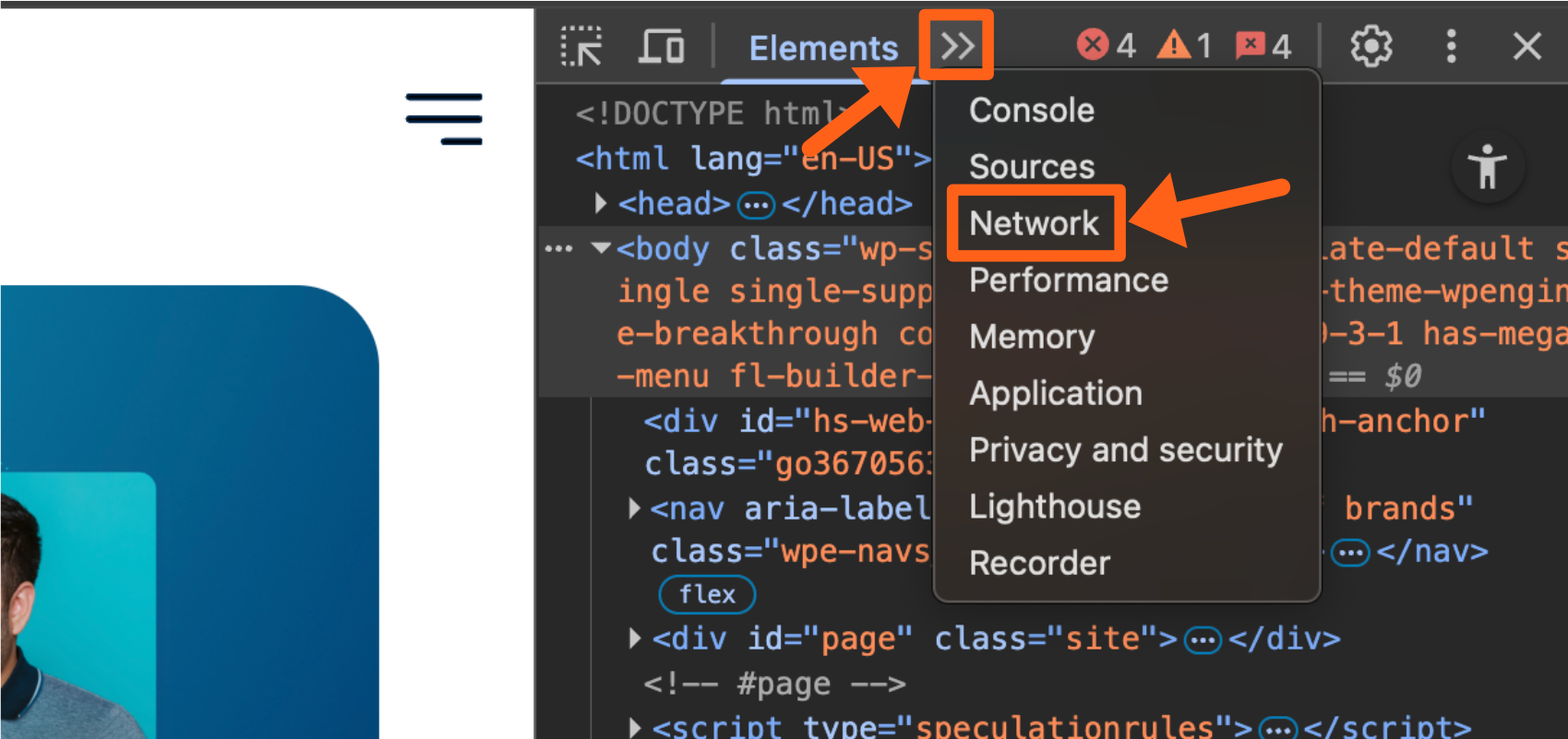The width and height of the screenshot is (1568, 739).
Task: Toggle the device toolbar icon
Action: (661, 46)
